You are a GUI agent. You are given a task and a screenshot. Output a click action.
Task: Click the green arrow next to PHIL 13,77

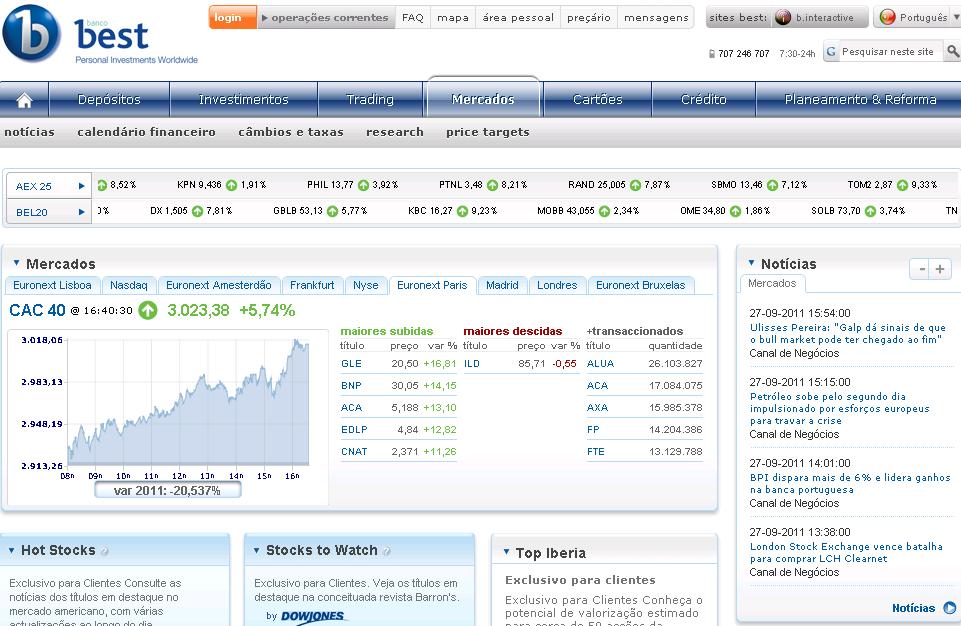click(x=363, y=185)
